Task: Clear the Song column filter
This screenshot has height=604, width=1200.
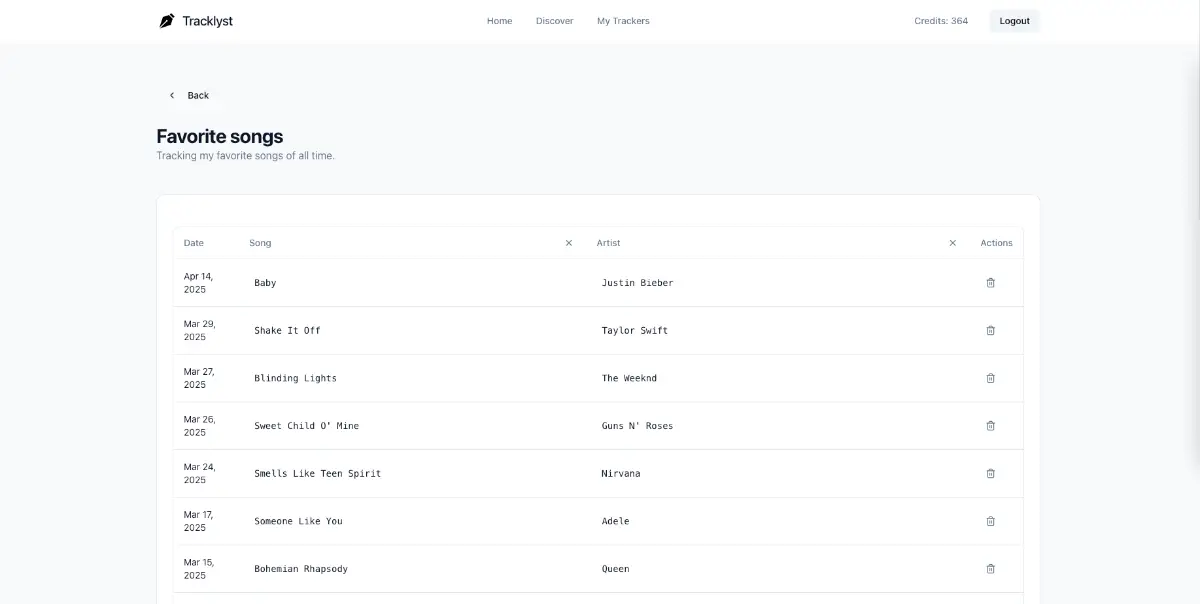Action: tap(568, 242)
